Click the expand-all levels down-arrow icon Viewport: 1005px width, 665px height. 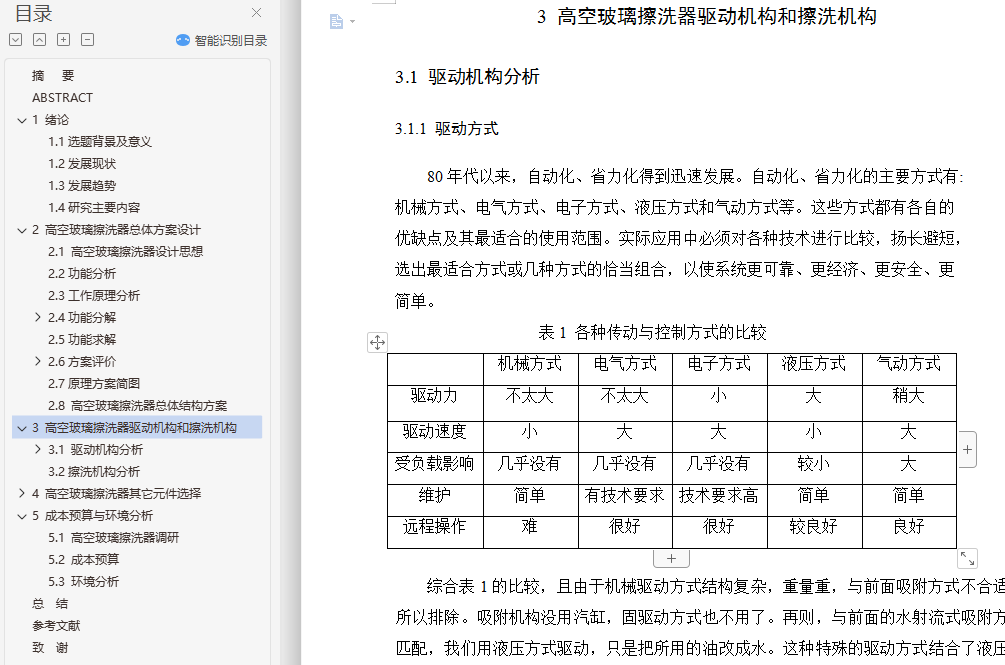16,40
